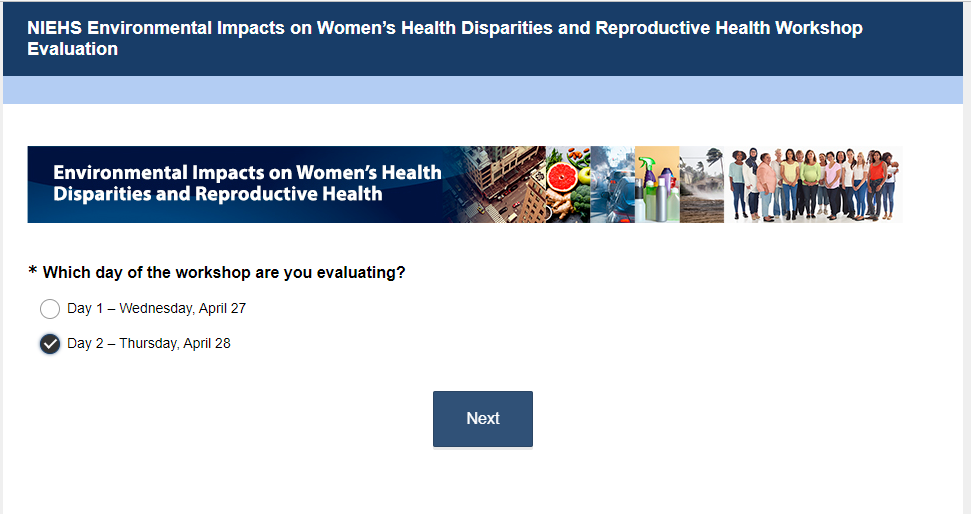Click the "Day 1 – Wednesday, April 27" label
The image size is (971, 514).
coord(156,309)
